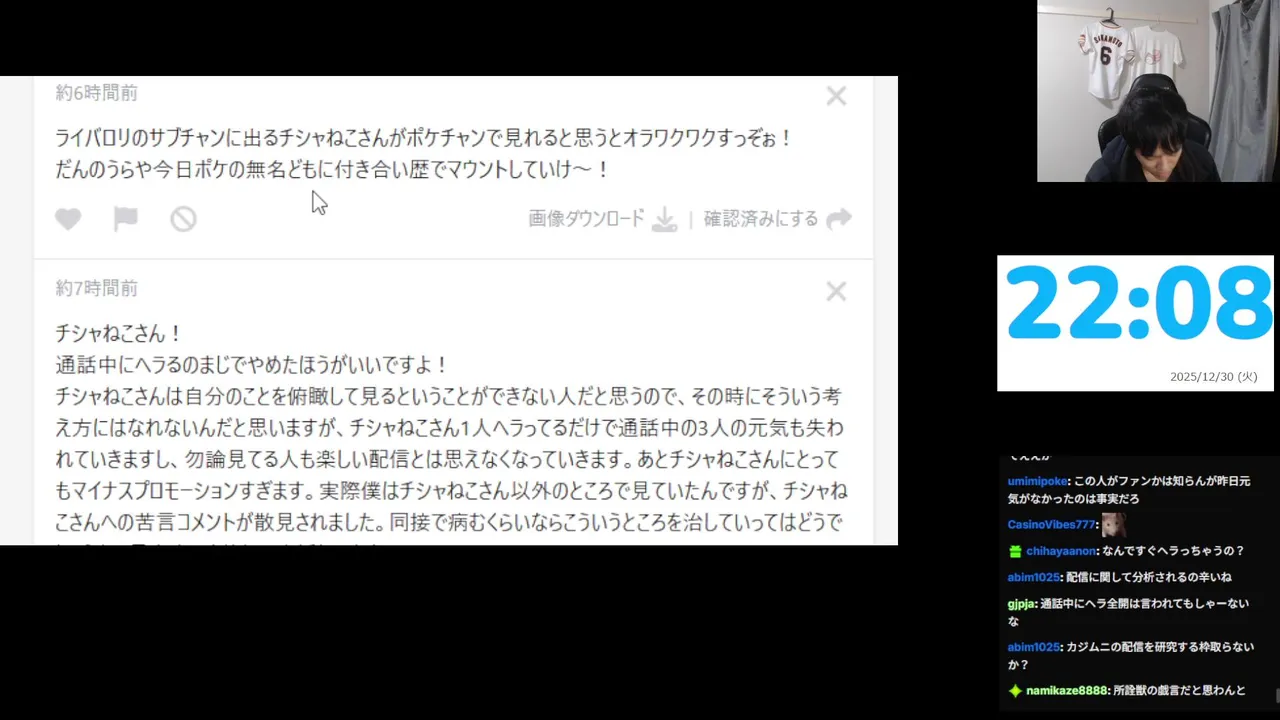Viewport: 1280px width, 720px height.
Task: Click the streamer webcam feed
Action: click(x=1158, y=91)
